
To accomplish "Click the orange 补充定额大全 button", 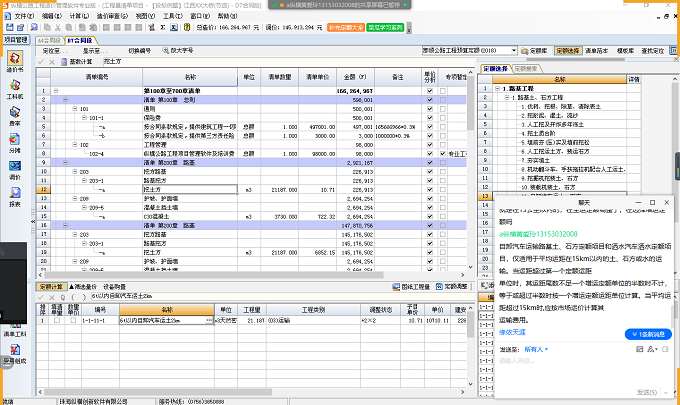I will [346, 27].
